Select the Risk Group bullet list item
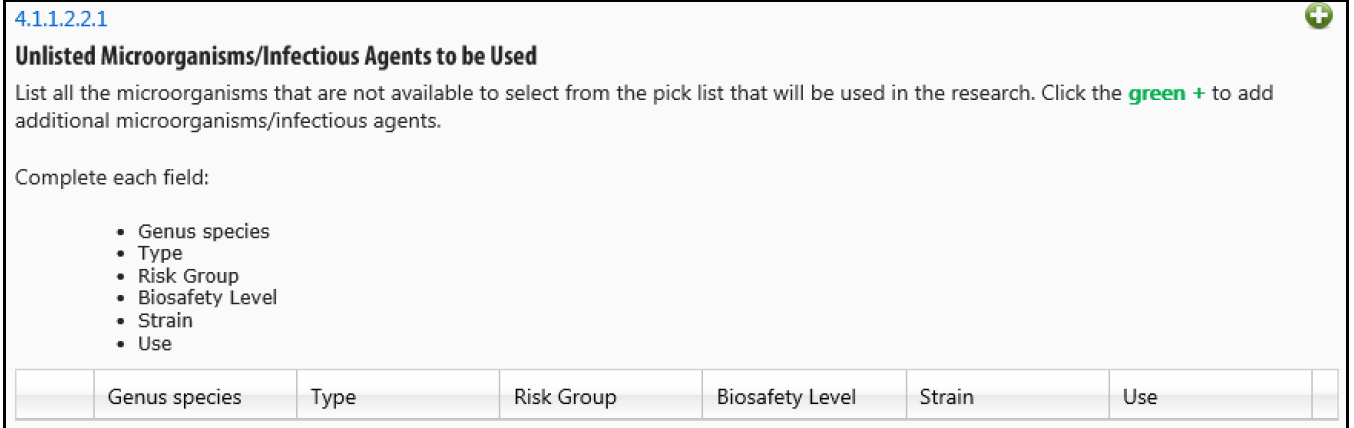 (x=188, y=275)
